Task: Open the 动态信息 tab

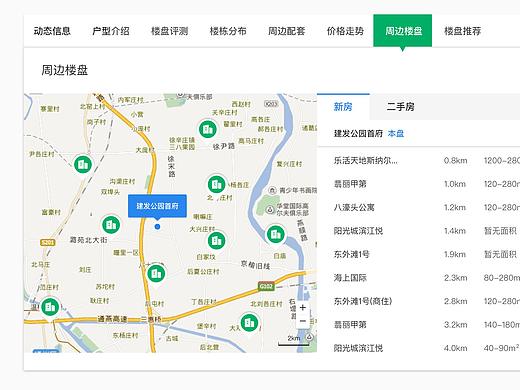Action: tap(52, 31)
